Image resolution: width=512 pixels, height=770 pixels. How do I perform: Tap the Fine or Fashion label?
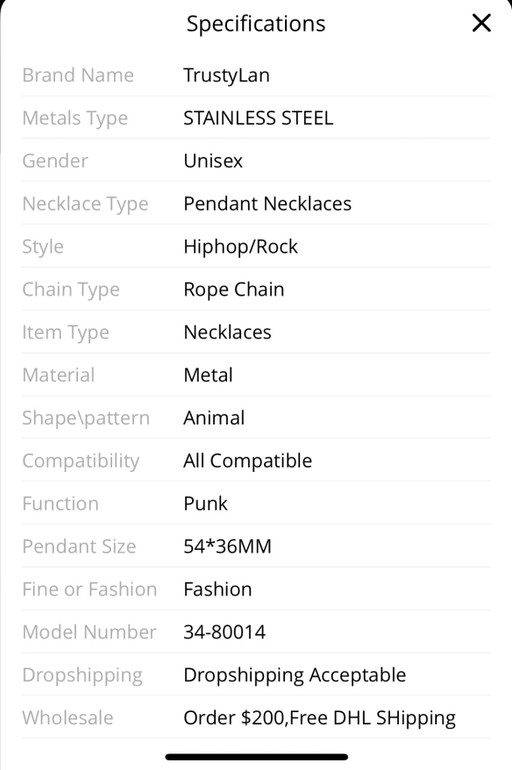tap(90, 589)
